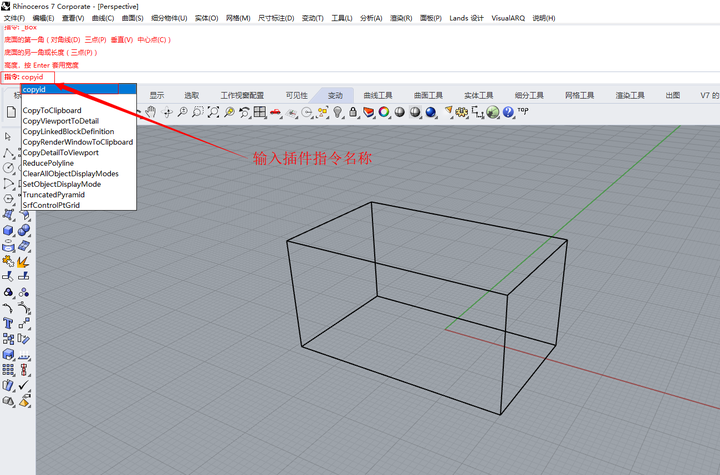This screenshot has width=720, height=475.
Task: Click the blue help question mark icon
Action: [508, 112]
